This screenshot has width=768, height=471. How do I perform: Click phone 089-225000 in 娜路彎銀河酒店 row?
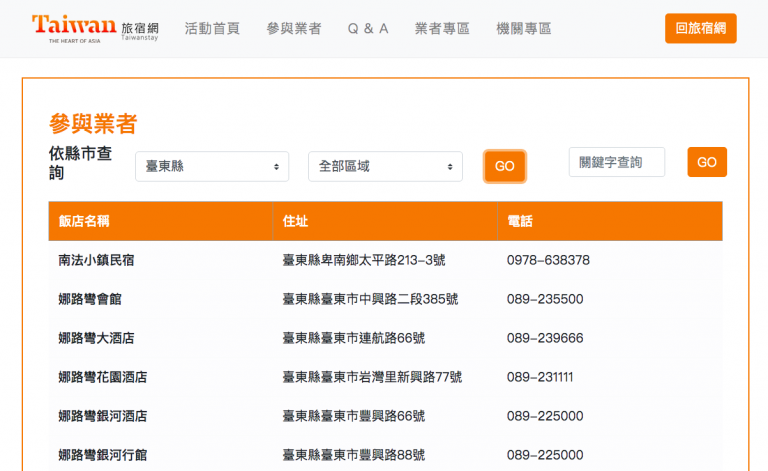545,416
